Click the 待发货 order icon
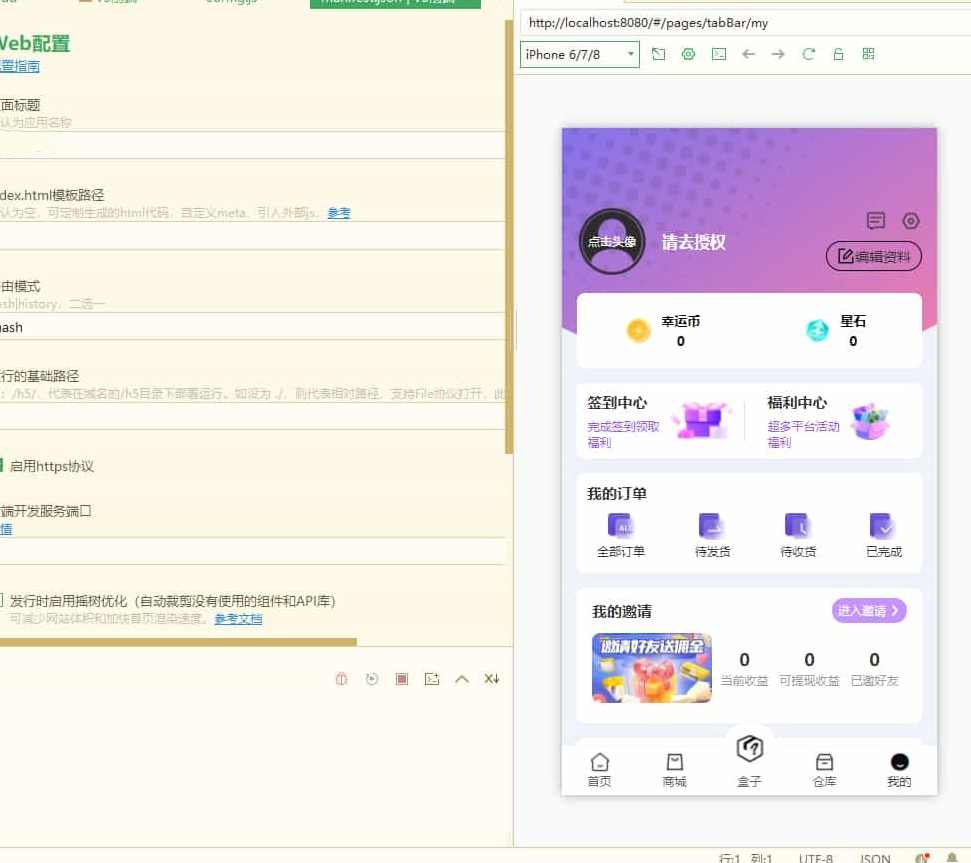Screen dimensions: 971x863 [710, 525]
